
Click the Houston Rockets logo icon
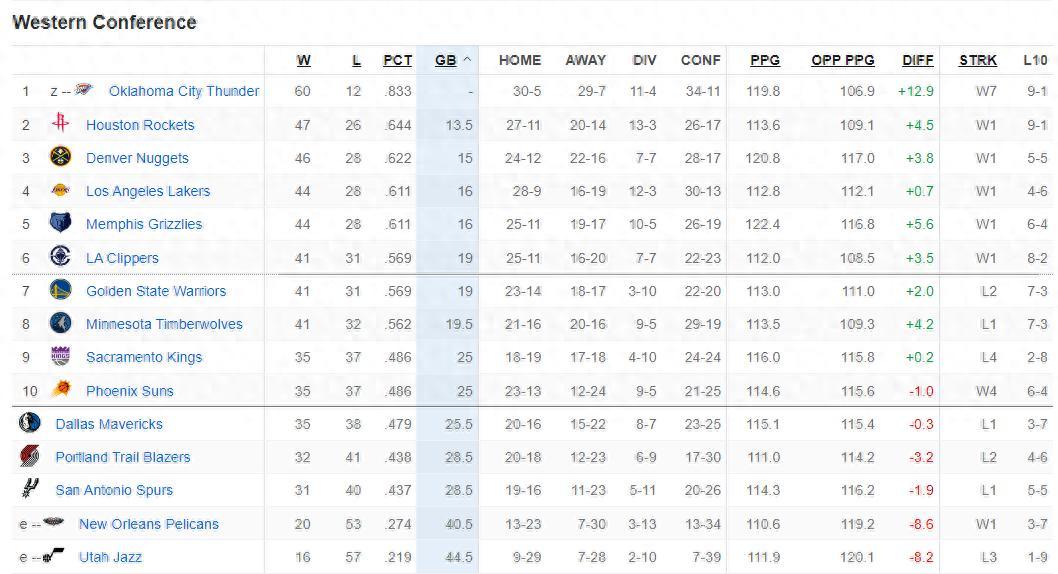click(60, 124)
